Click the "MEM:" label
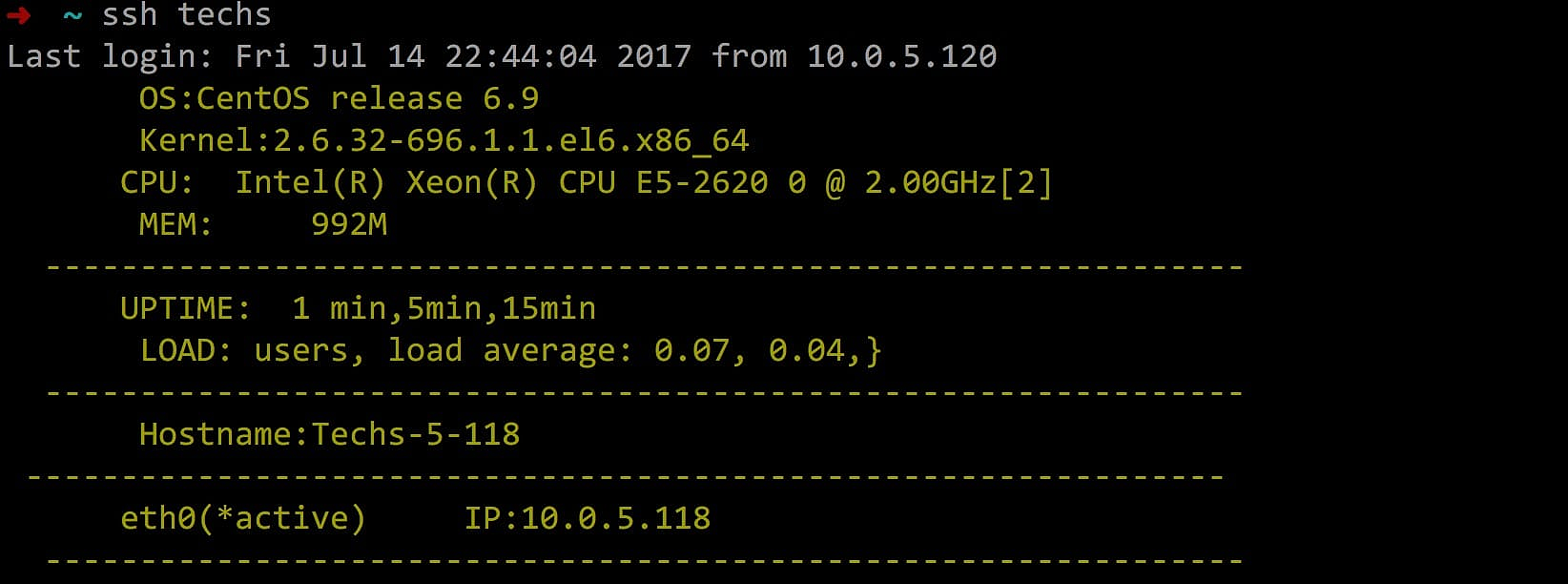This screenshot has height=584, width=1568. (x=175, y=224)
